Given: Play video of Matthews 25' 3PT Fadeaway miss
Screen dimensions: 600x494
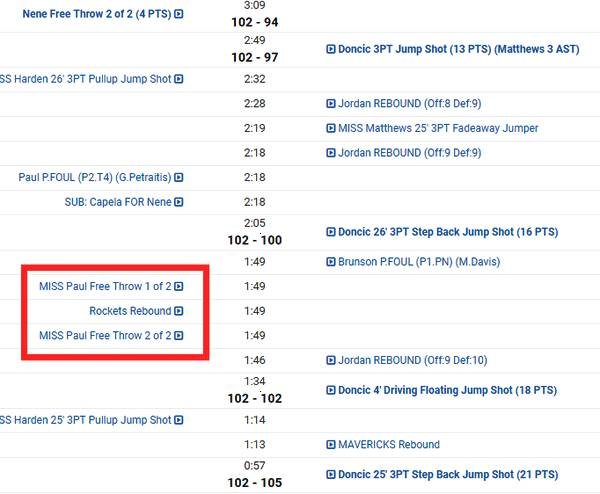Looking at the screenshot, I should tap(331, 128).
